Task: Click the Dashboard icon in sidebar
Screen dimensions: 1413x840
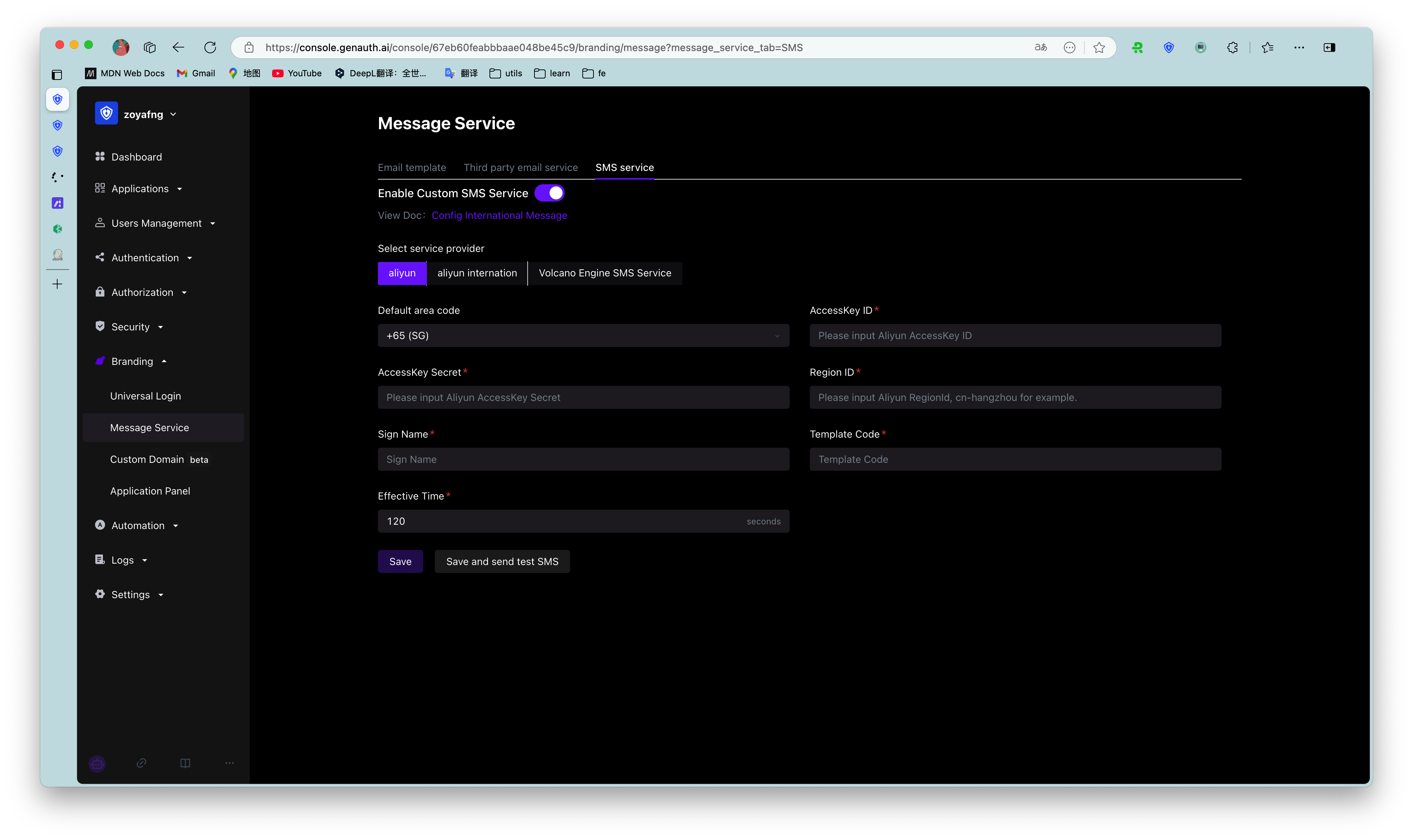Action: click(x=100, y=157)
